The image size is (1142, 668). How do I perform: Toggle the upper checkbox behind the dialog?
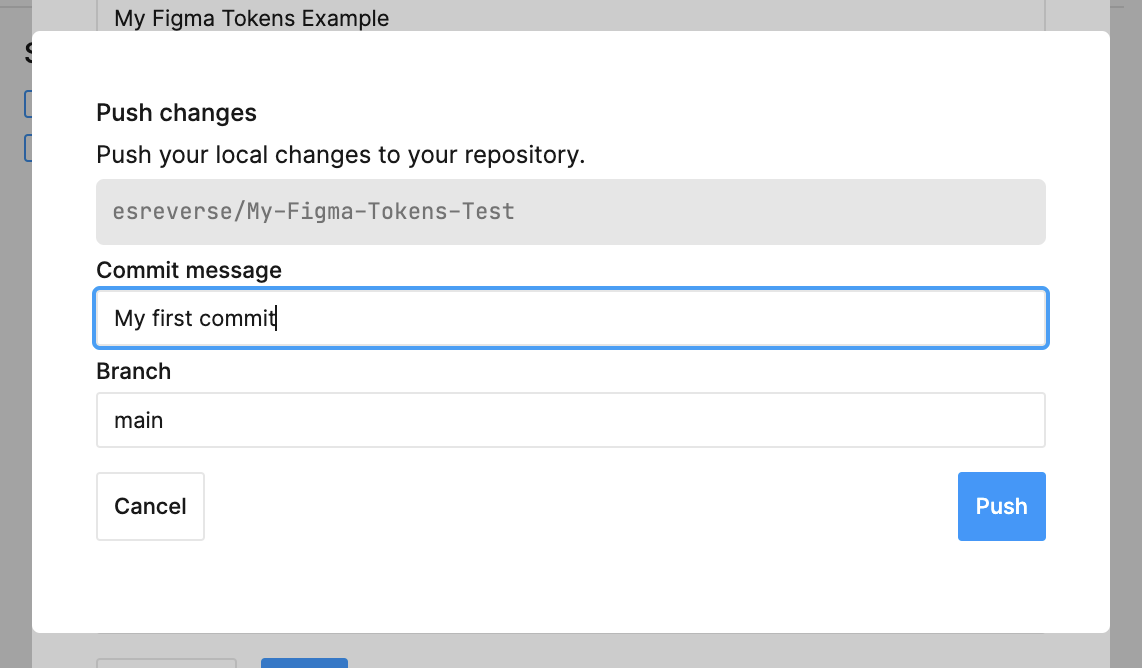tap(28, 104)
